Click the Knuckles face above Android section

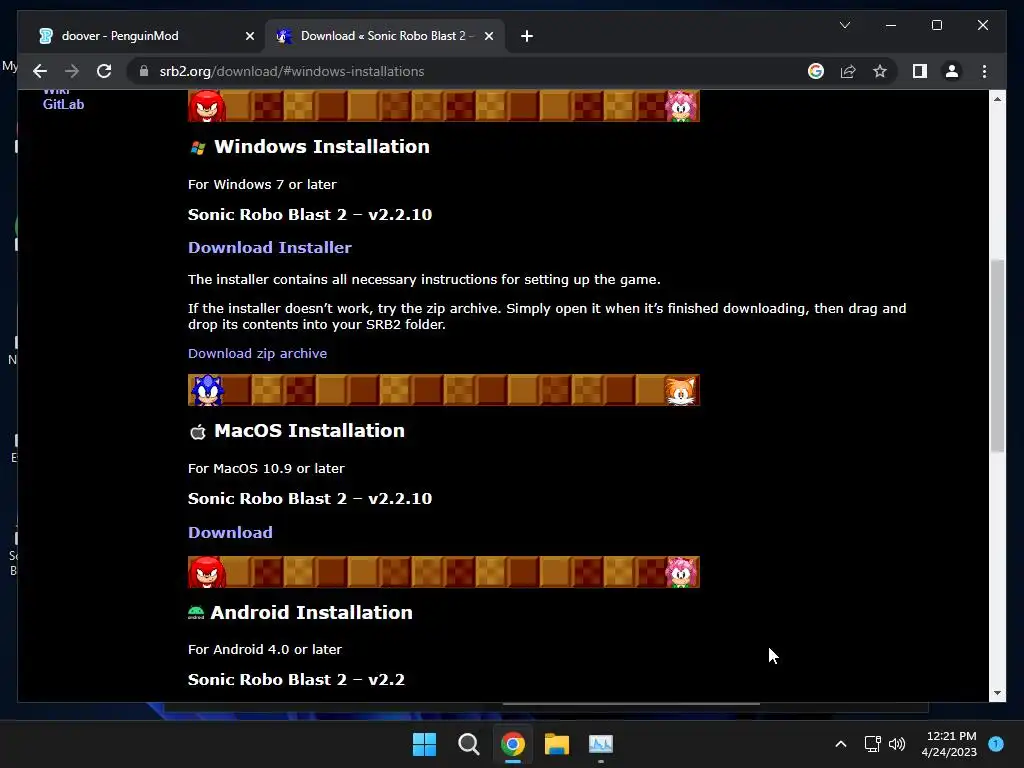[207, 572]
